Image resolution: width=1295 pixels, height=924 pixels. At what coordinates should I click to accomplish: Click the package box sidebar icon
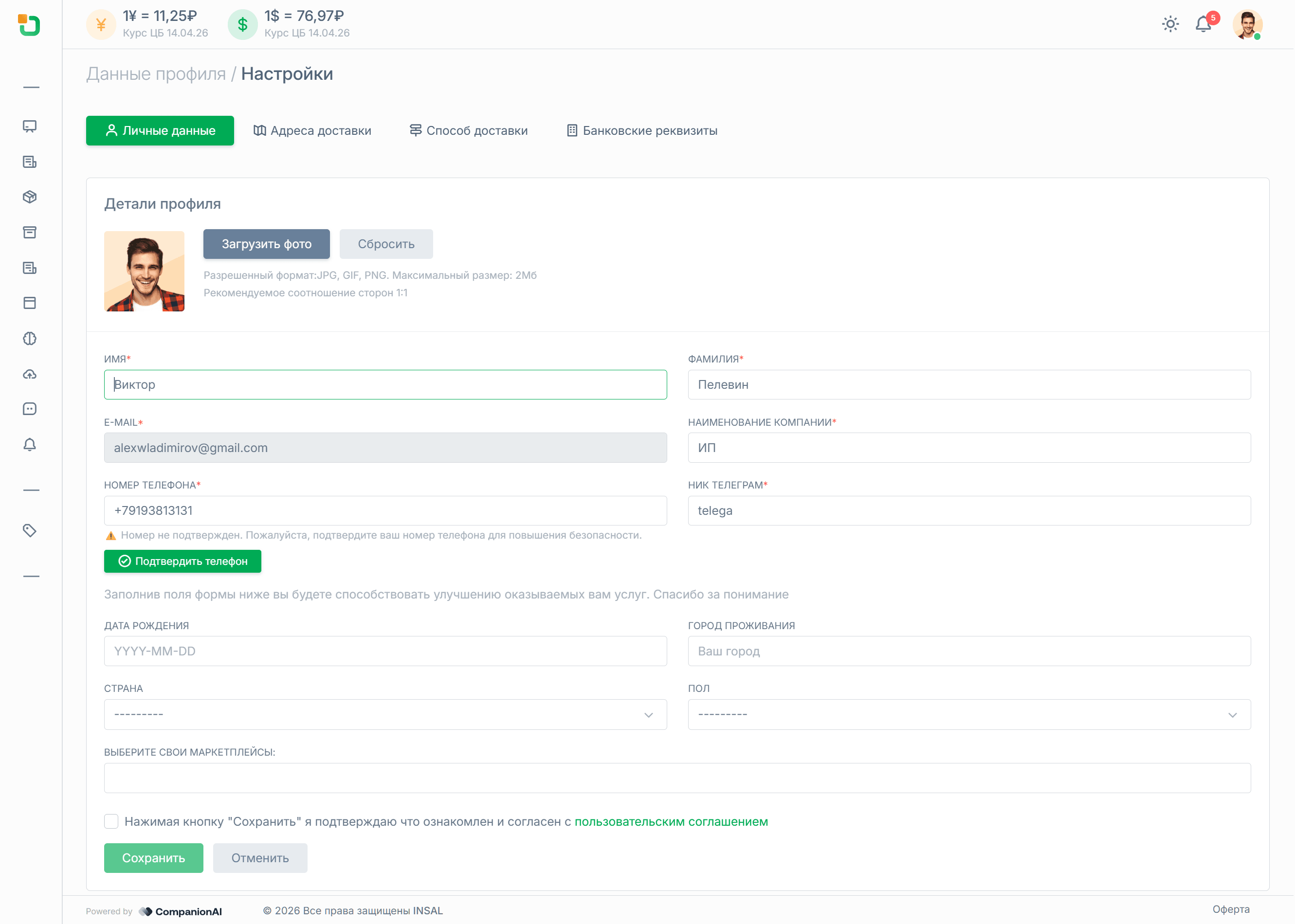(x=30, y=197)
